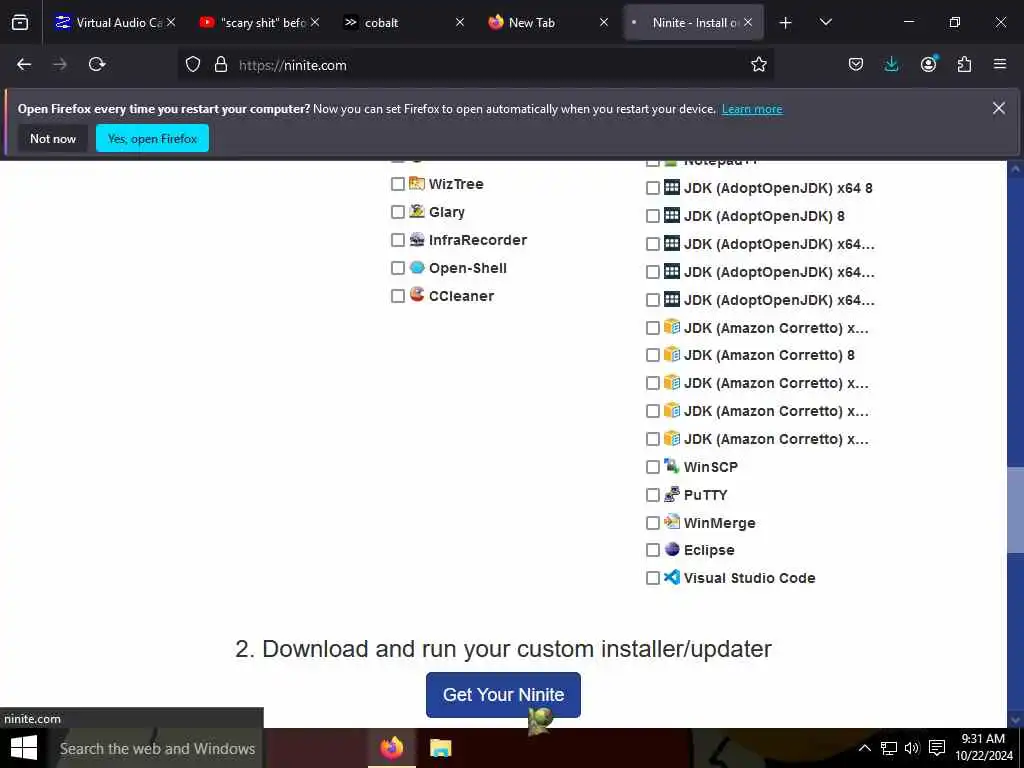Open network status in system tray

pyautogui.click(x=888, y=748)
